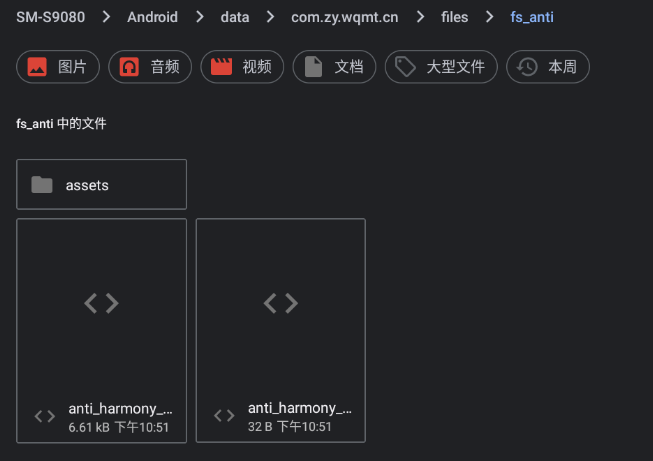Click the images filter icon
Viewport: 653px width, 461px height.
(x=37, y=67)
